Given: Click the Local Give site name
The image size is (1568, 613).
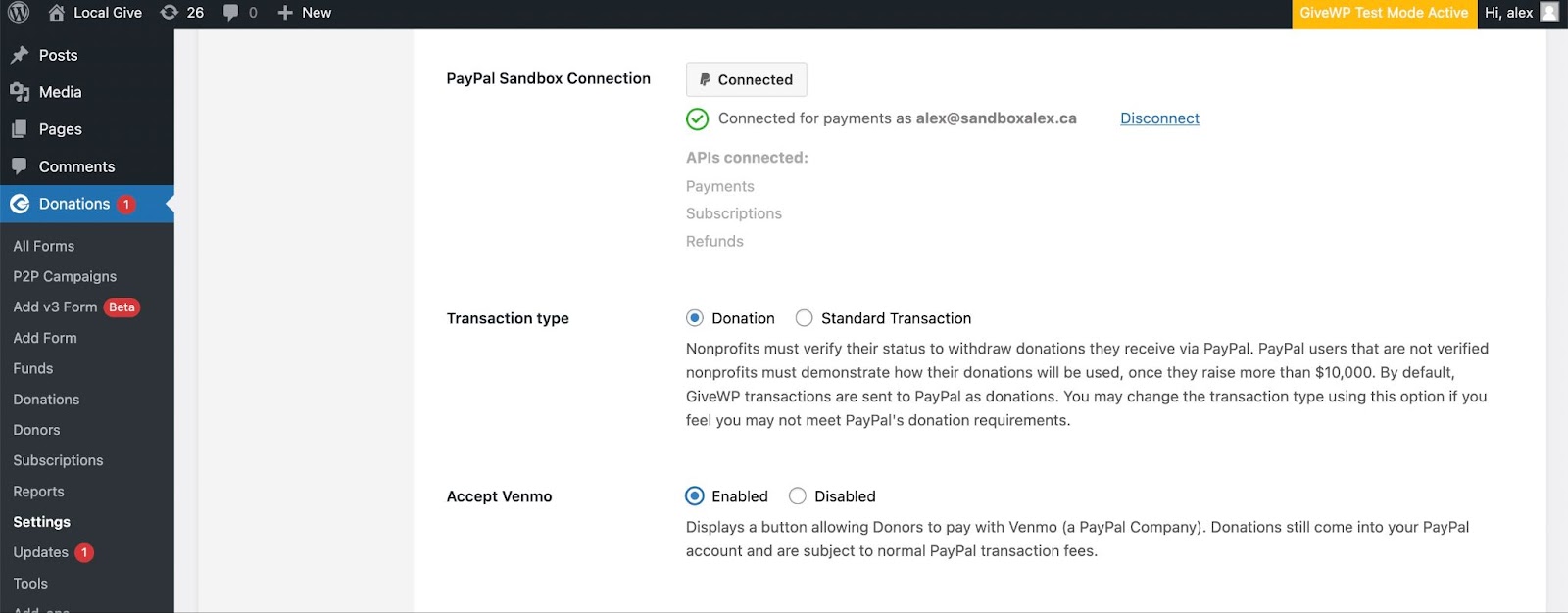Looking at the screenshot, I should coord(108,13).
